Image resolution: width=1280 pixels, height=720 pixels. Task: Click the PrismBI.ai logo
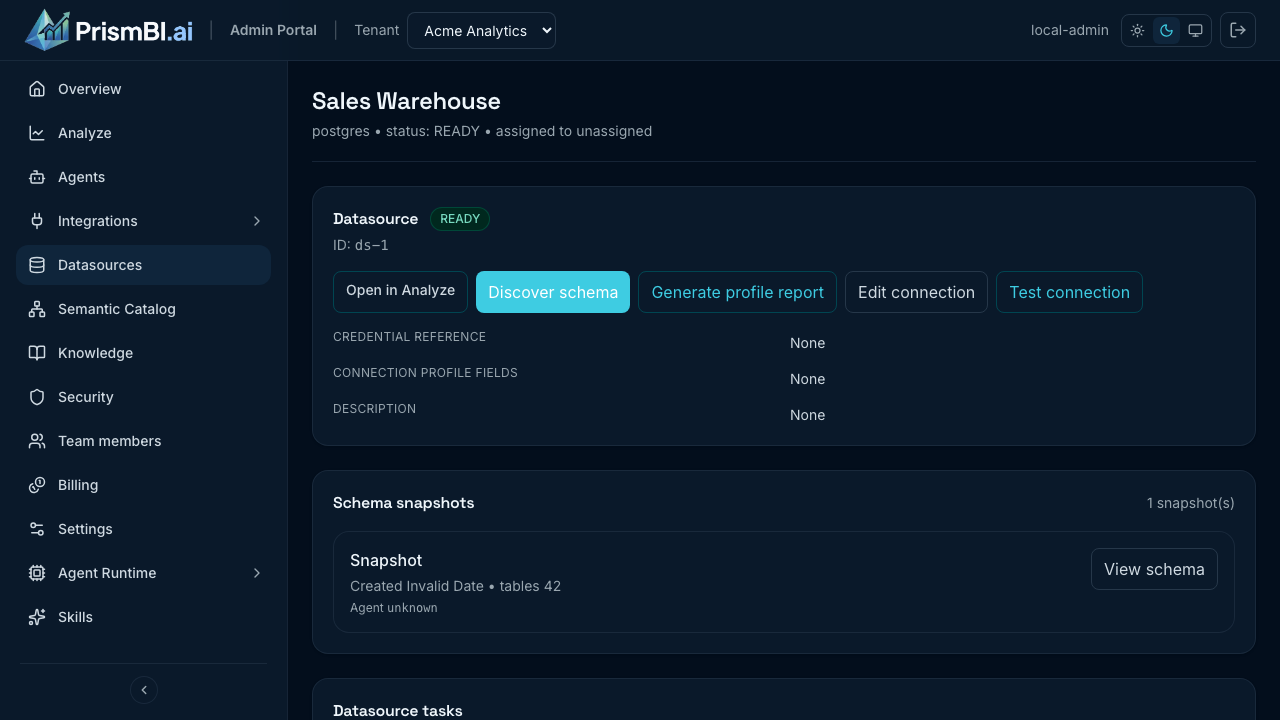tap(109, 30)
